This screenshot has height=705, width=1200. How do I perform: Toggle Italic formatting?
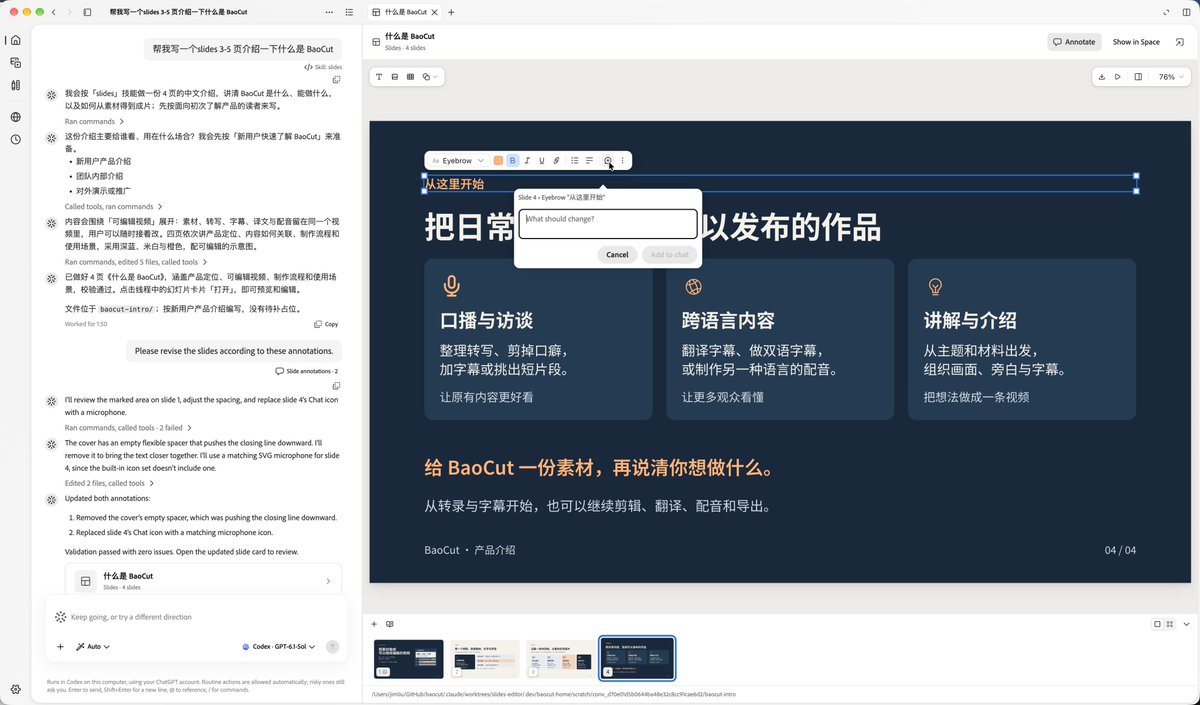(x=527, y=160)
